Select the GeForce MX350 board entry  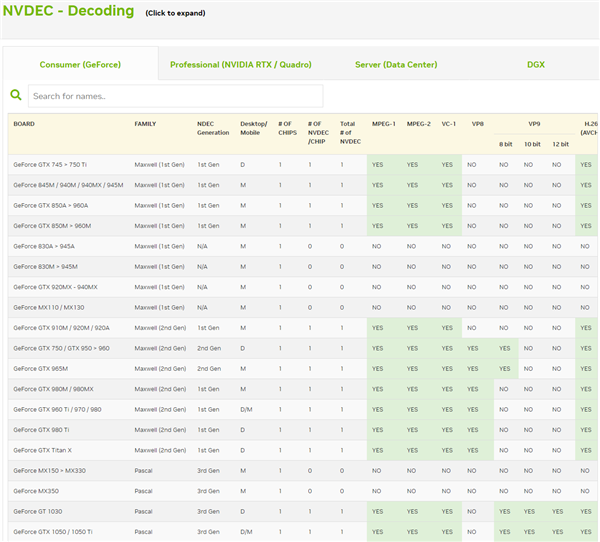click(36, 491)
